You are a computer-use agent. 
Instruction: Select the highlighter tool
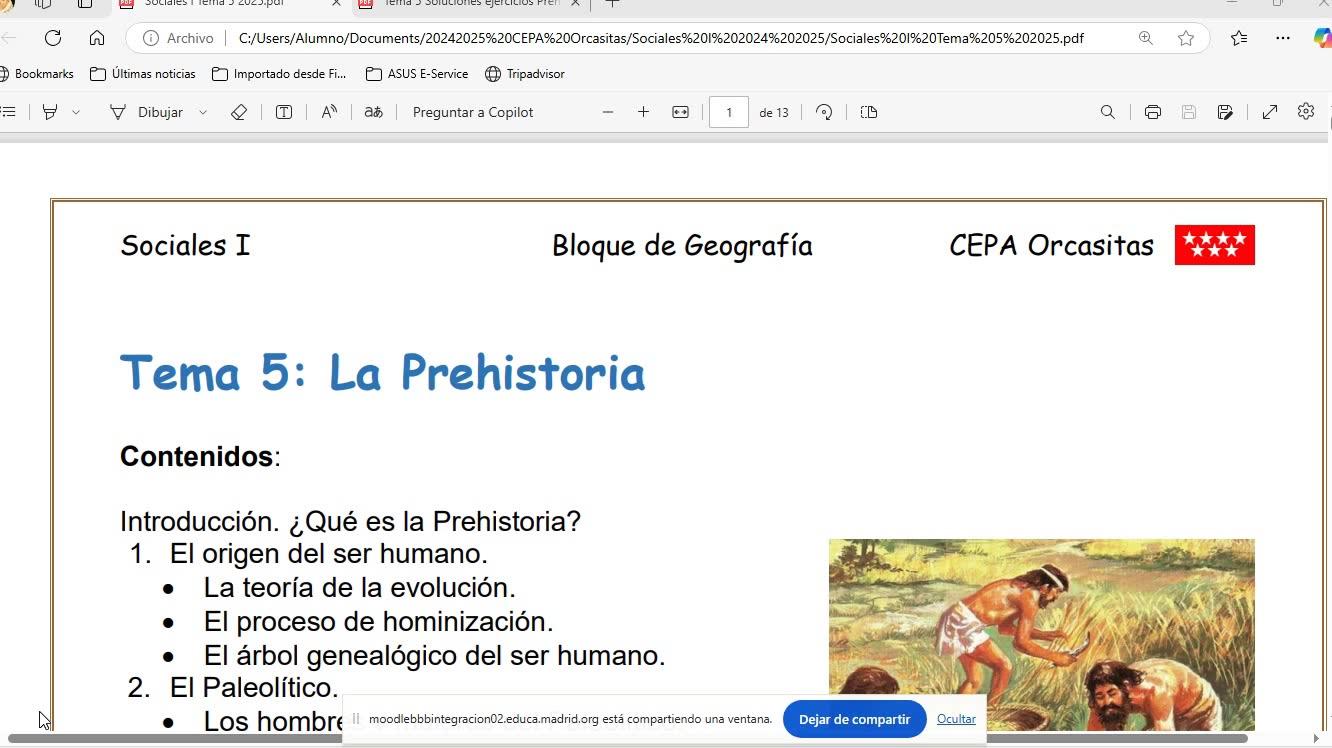50,112
